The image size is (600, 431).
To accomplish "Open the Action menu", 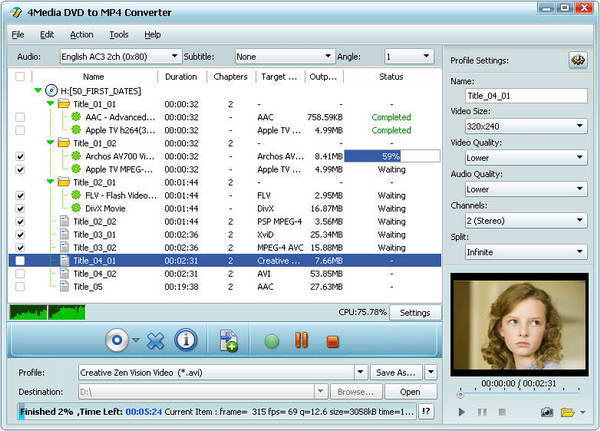I will point(82,35).
